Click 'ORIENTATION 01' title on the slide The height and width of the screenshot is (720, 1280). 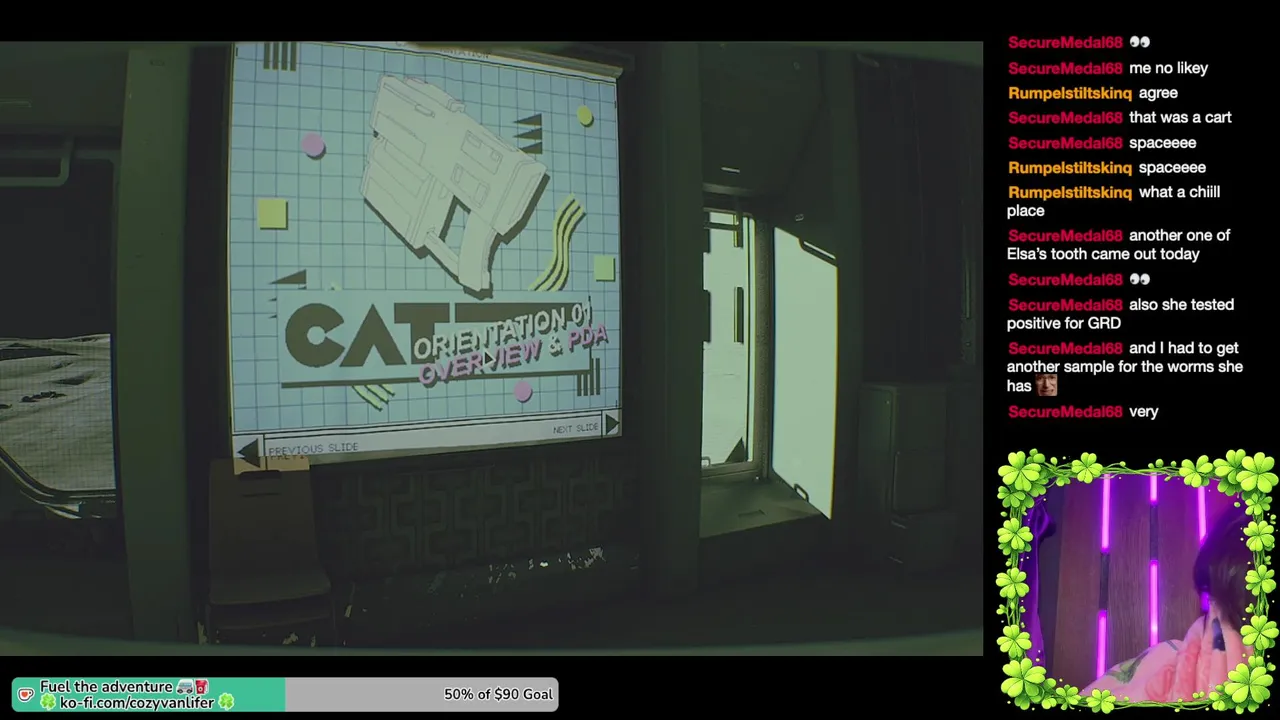(x=503, y=329)
